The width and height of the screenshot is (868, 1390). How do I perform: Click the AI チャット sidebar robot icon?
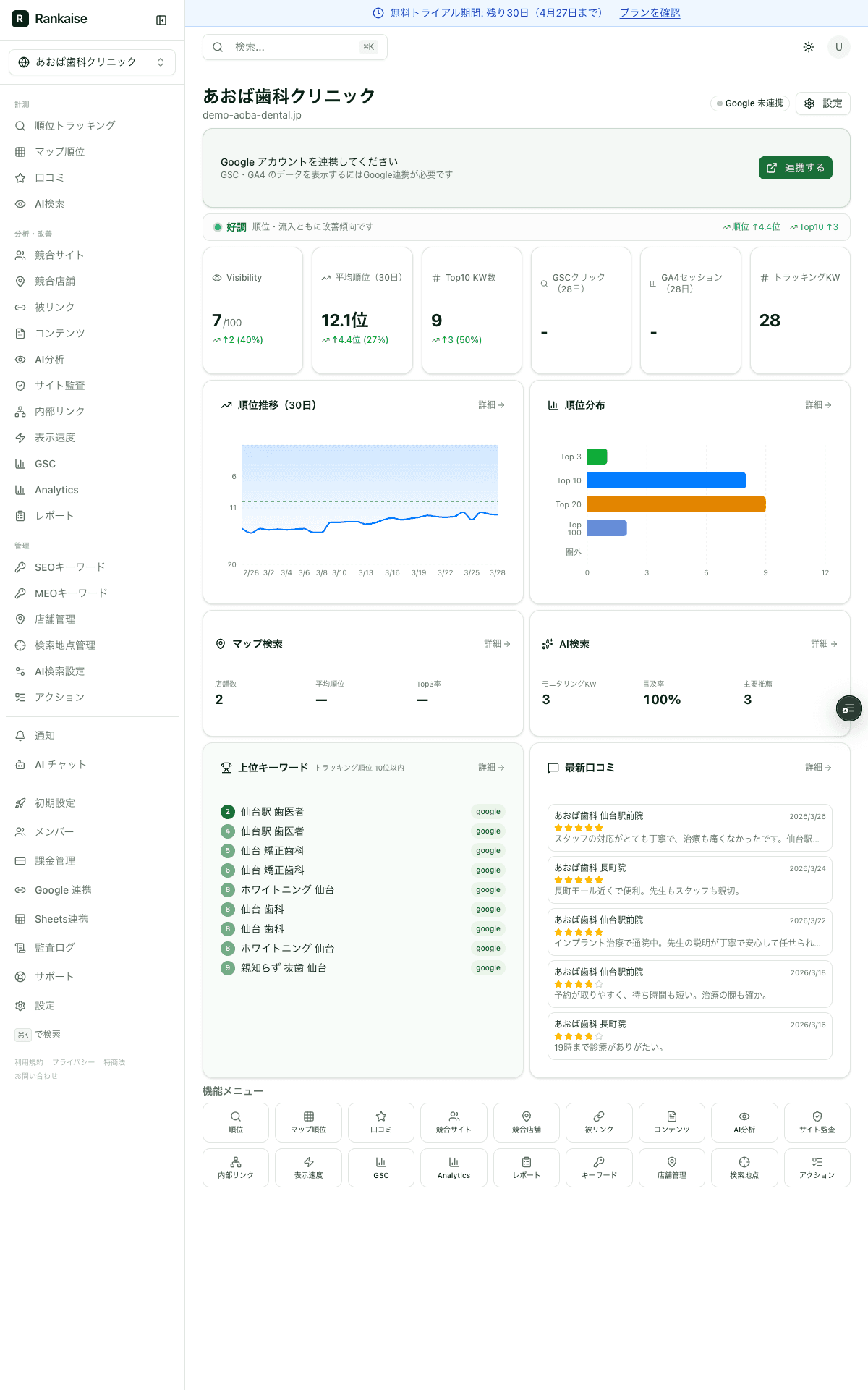point(20,765)
